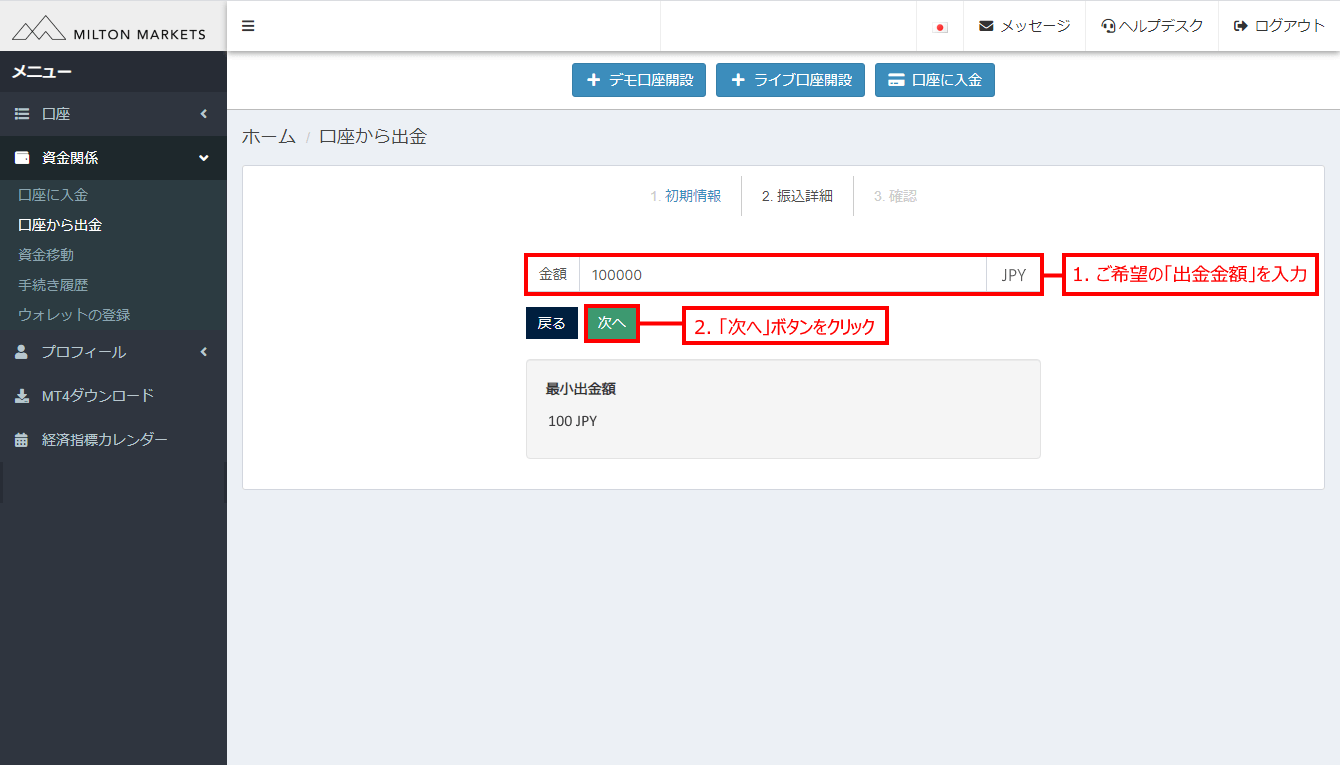Click the デモ口座開設 button
Screen dimensions: 1340x765
pos(639,80)
